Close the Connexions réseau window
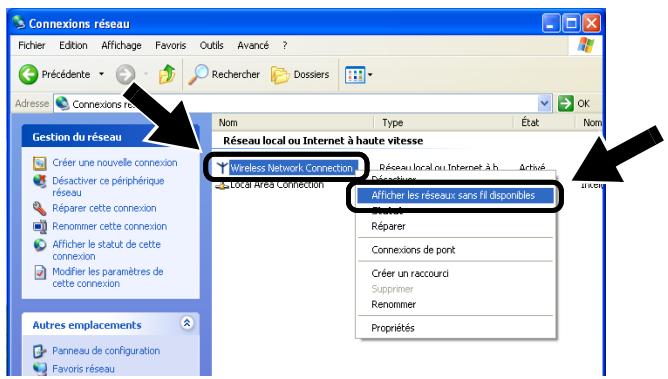This screenshot has width=668, height=379. click(591, 23)
